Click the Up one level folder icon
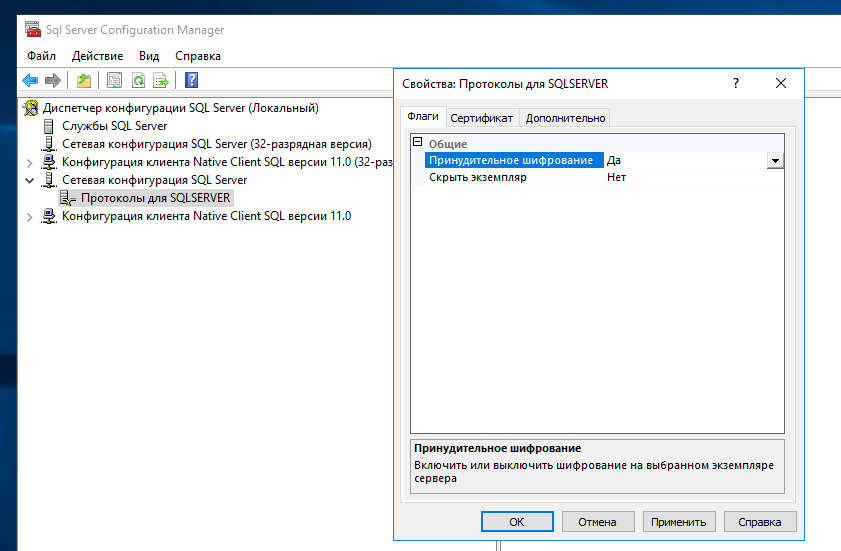 pyautogui.click(x=84, y=80)
